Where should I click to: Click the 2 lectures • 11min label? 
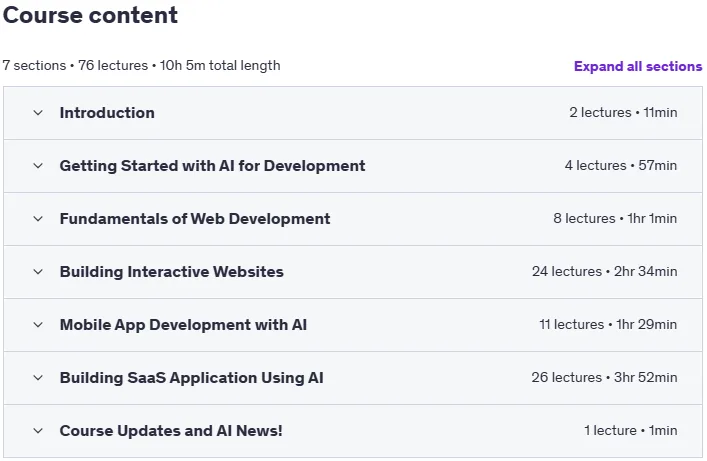(623, 112)
